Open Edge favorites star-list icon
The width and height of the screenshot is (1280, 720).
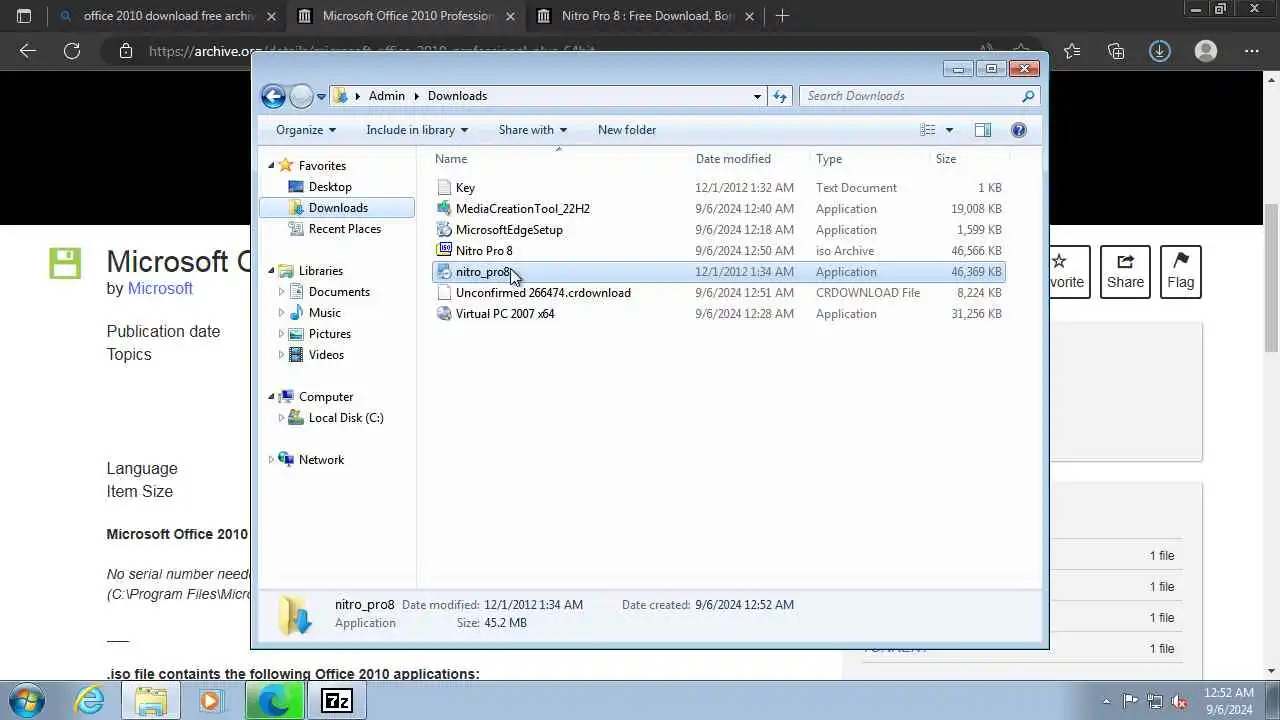coord(1072,51)
